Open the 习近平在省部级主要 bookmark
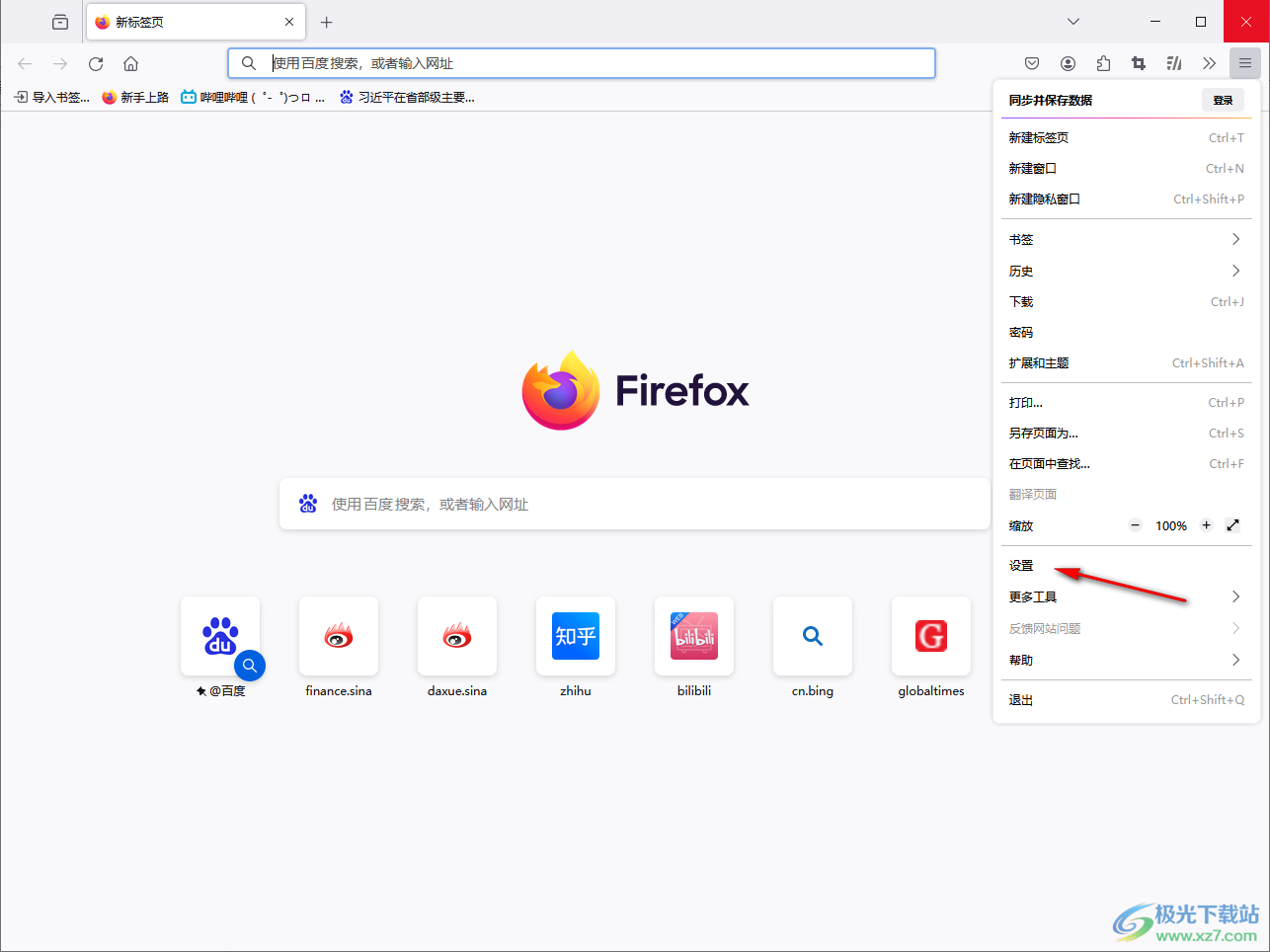The image size is (1270, 952). (x=407, y=97)
